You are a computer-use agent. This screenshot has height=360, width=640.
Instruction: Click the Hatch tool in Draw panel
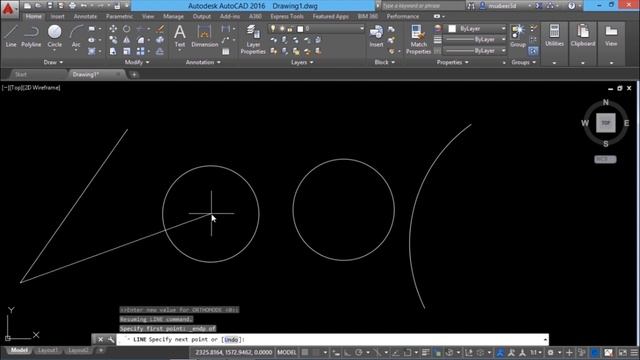click(x=92, y=51)
